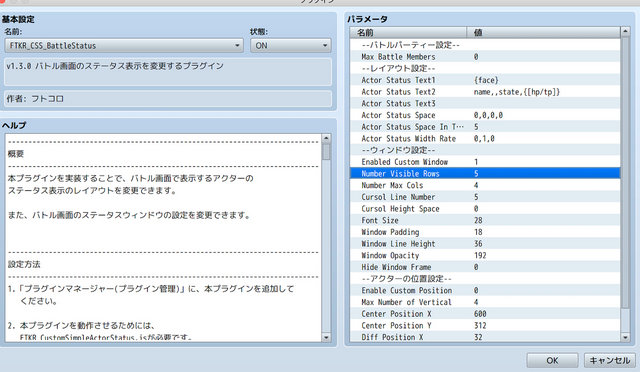Select the Diff Position X row

point(485,337)
